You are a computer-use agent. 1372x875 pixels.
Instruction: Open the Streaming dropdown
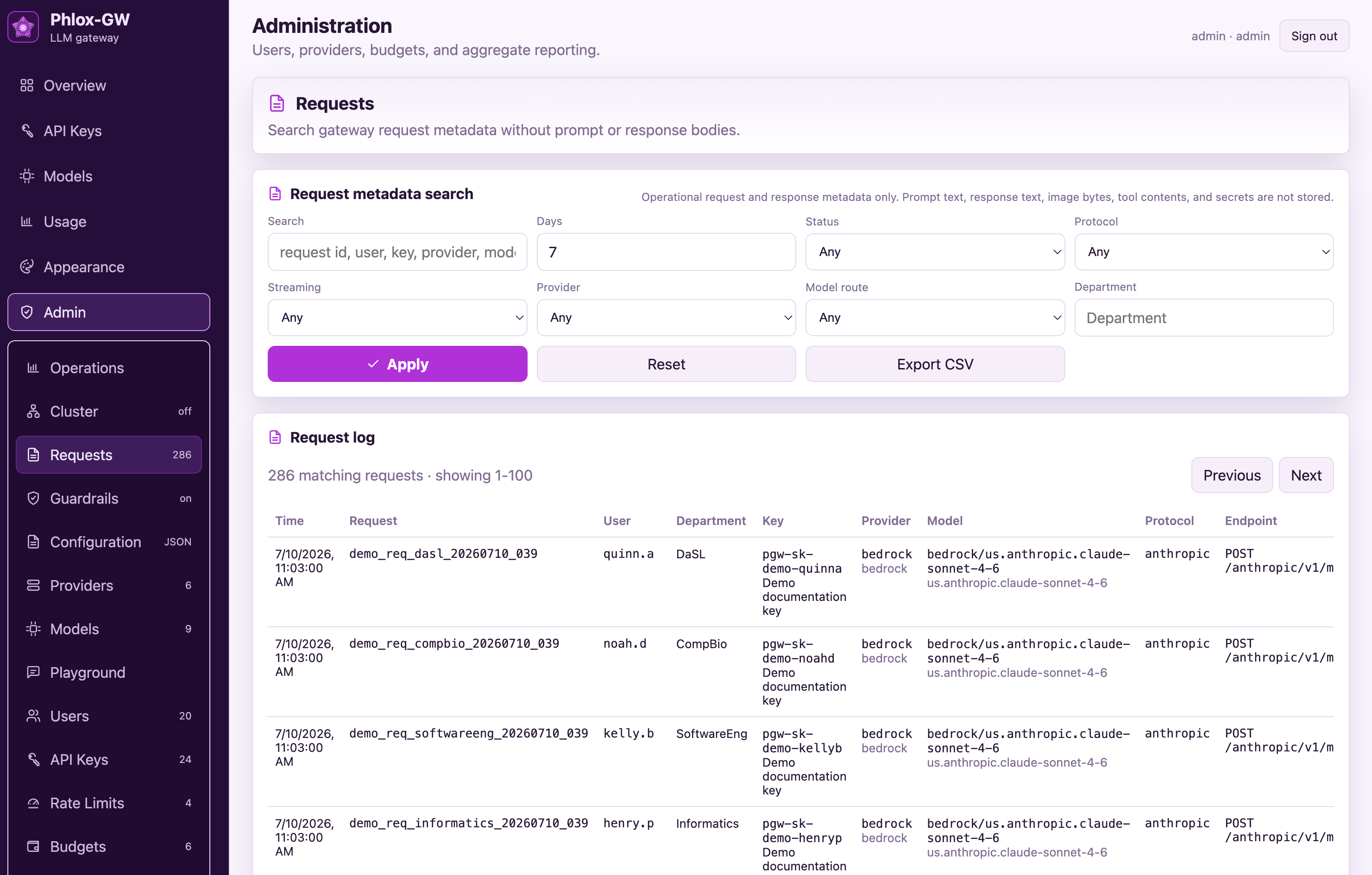click(x=397, y=318)
